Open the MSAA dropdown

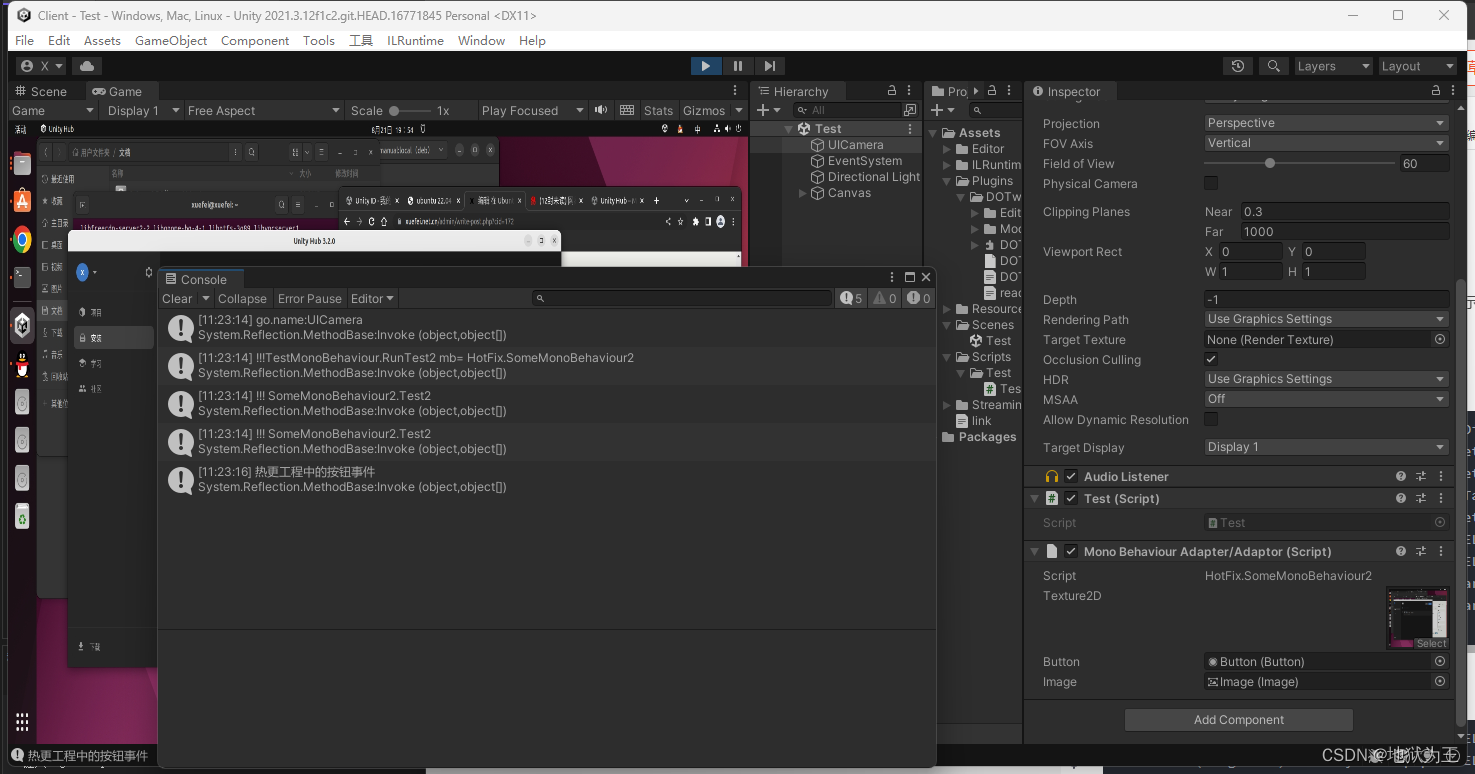(x=1327, y=399)
